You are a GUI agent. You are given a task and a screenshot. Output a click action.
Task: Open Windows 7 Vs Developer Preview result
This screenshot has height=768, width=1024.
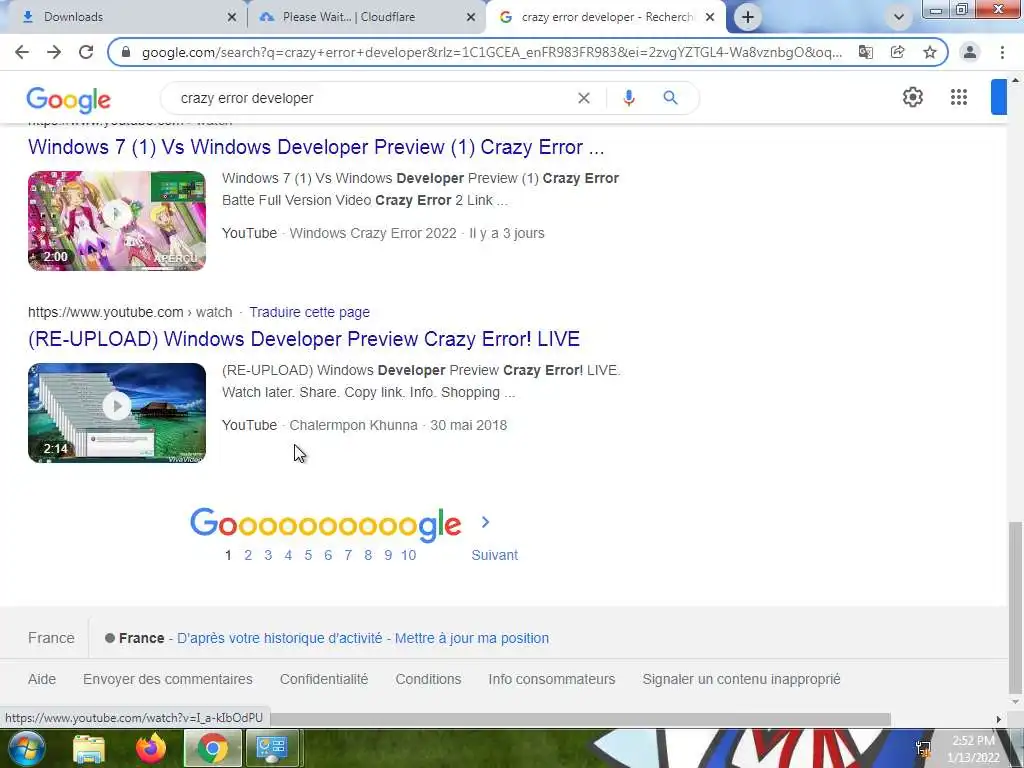(x=316, y=147)
